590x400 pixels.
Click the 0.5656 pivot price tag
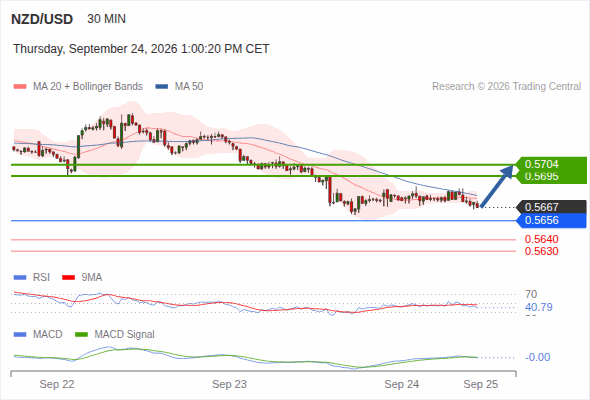[x=551, y=221]
